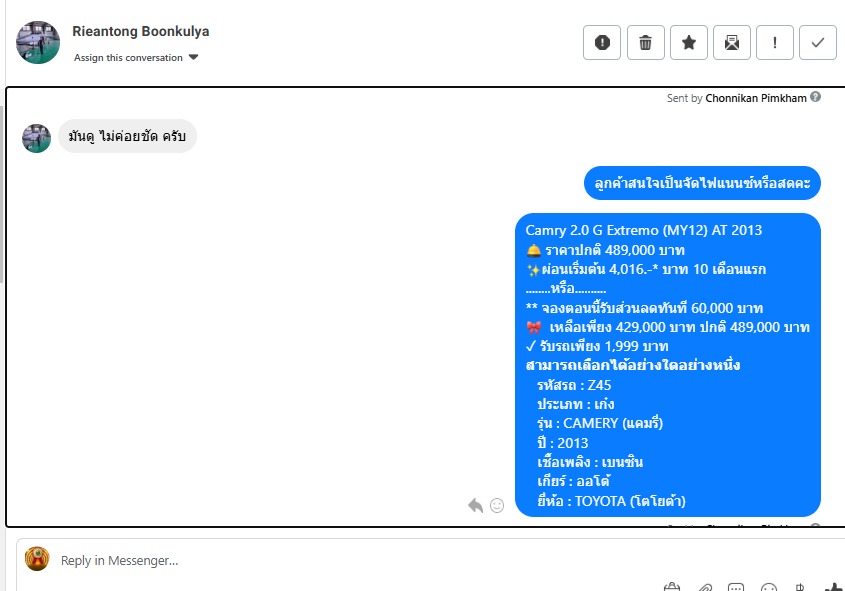React to the Camry message with smiley icon
845x591 pixels.
click(x=497, y=505)
